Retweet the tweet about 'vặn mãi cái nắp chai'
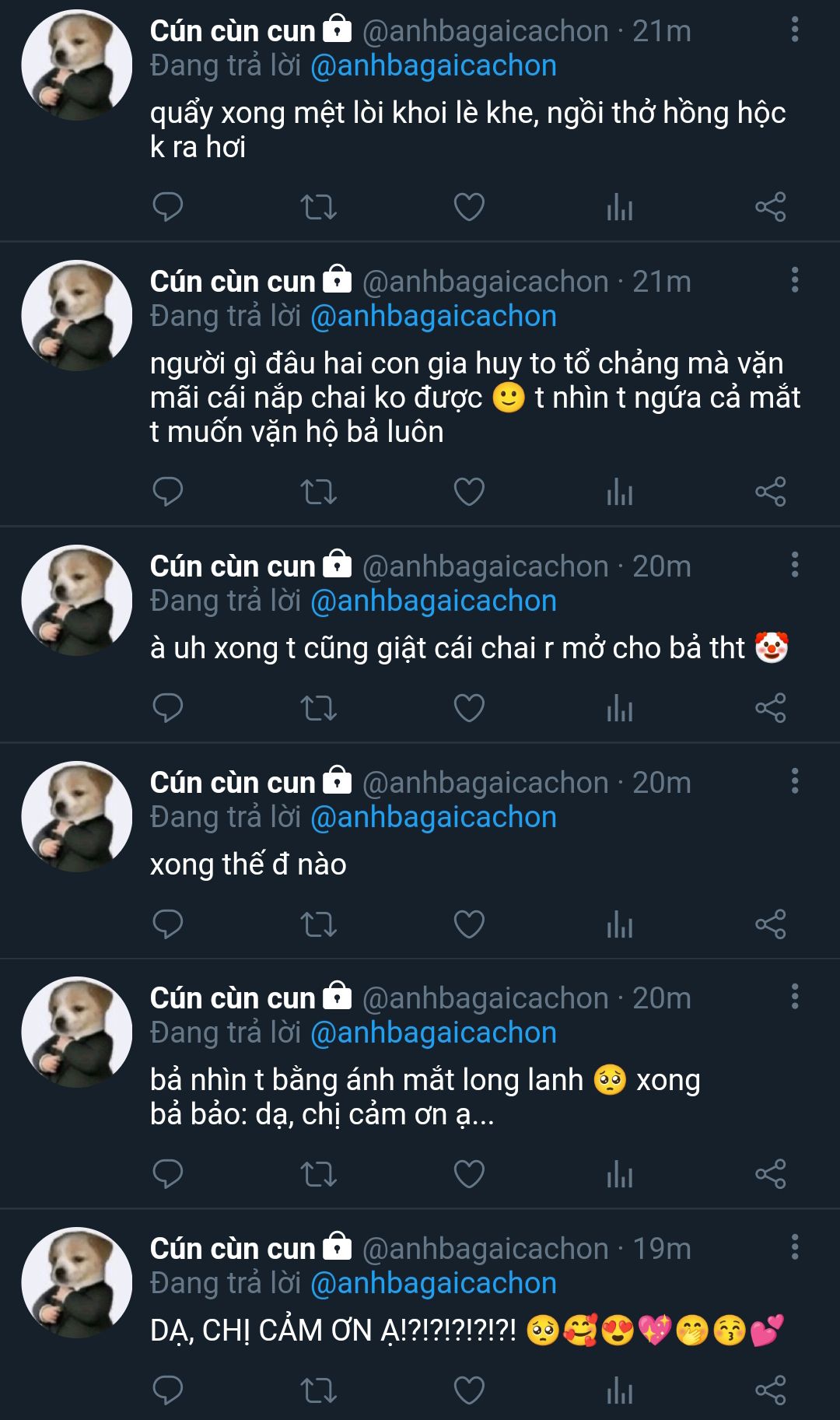The width and height of the screenshot is (840, 1420). 318,492
